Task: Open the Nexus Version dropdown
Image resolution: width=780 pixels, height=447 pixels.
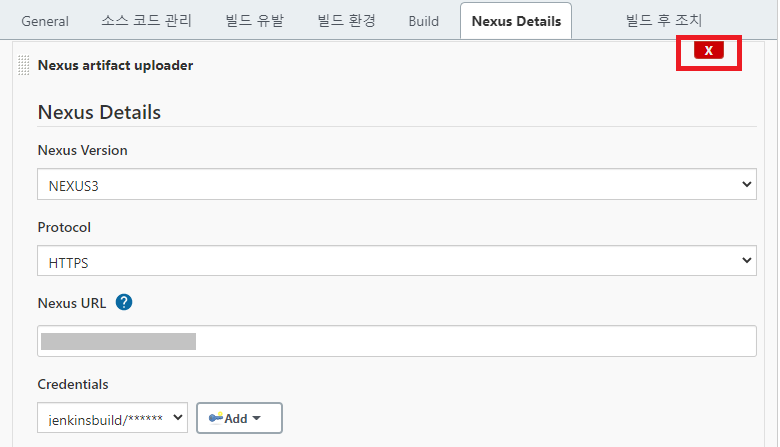Action: click(x=397, y=184)
